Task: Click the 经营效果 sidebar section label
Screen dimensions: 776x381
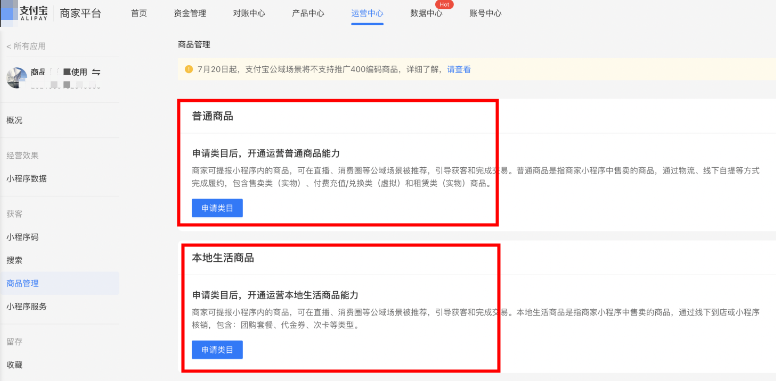Action: (22, 155)
